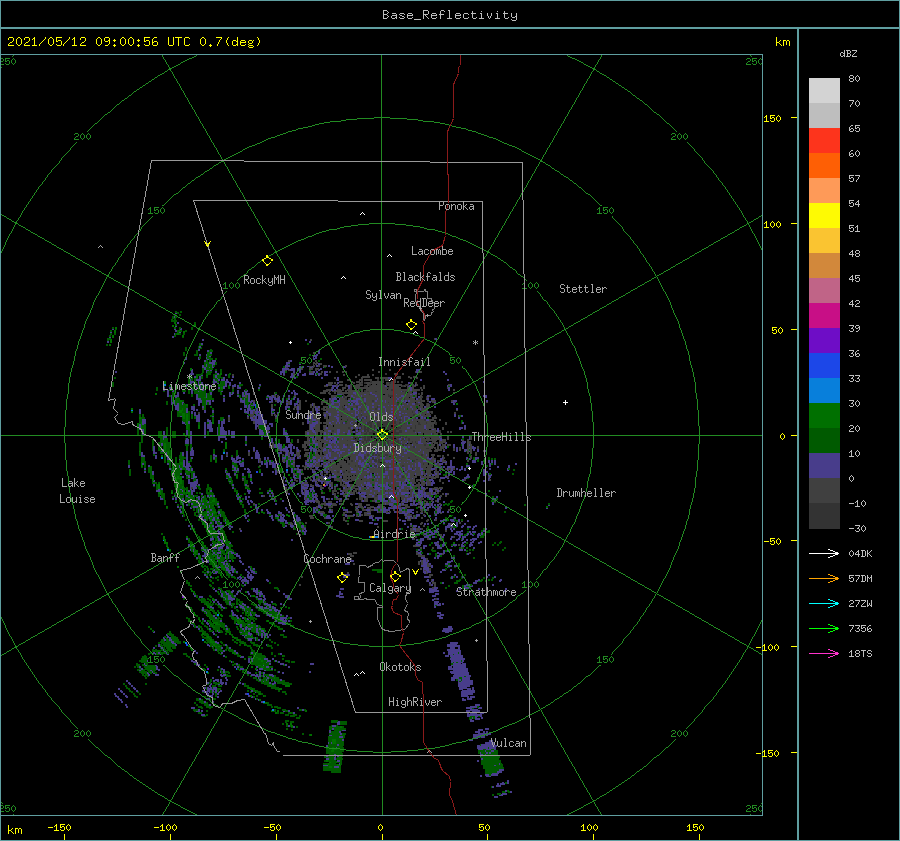Click the Lacombe label

coord(432,251)
